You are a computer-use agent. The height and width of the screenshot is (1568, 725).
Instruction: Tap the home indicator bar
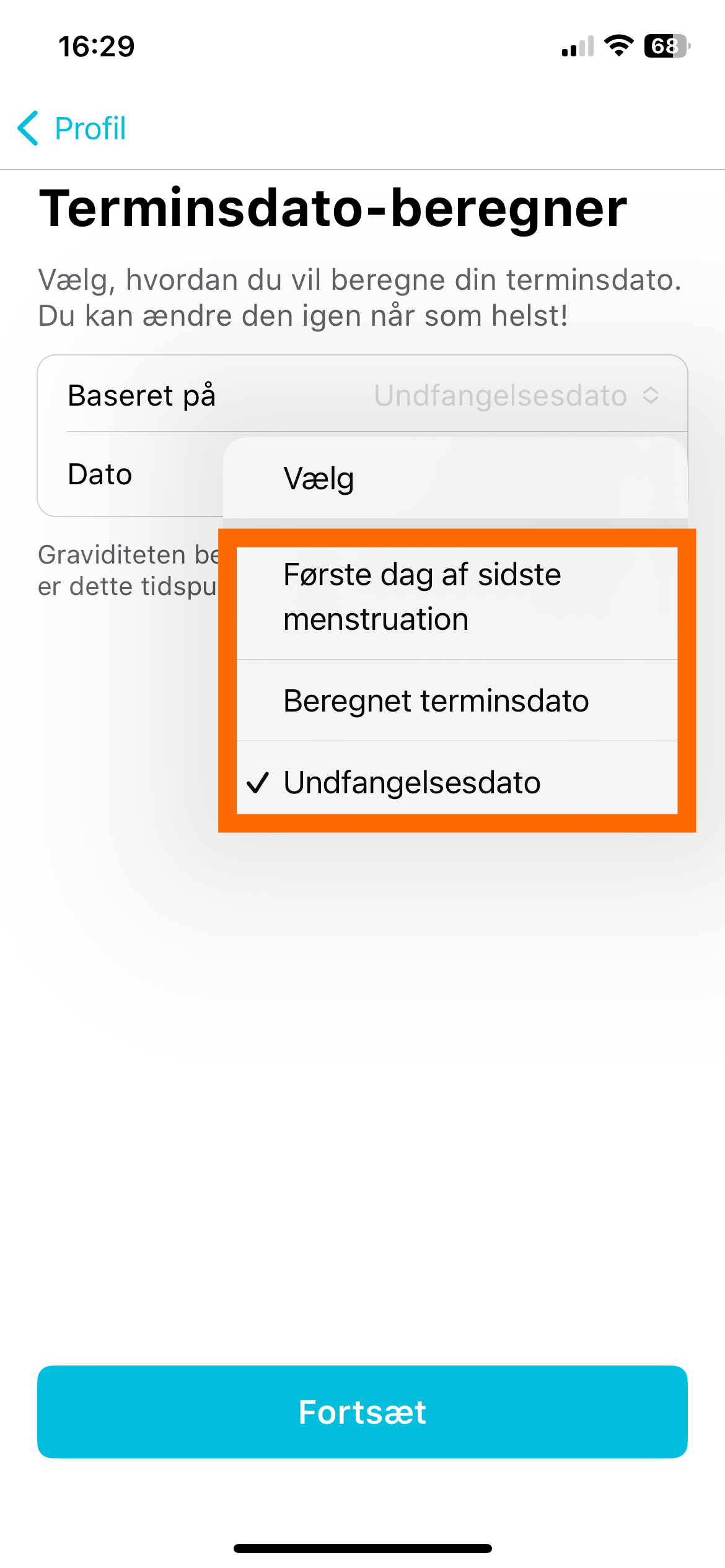tap(362, 1548)
